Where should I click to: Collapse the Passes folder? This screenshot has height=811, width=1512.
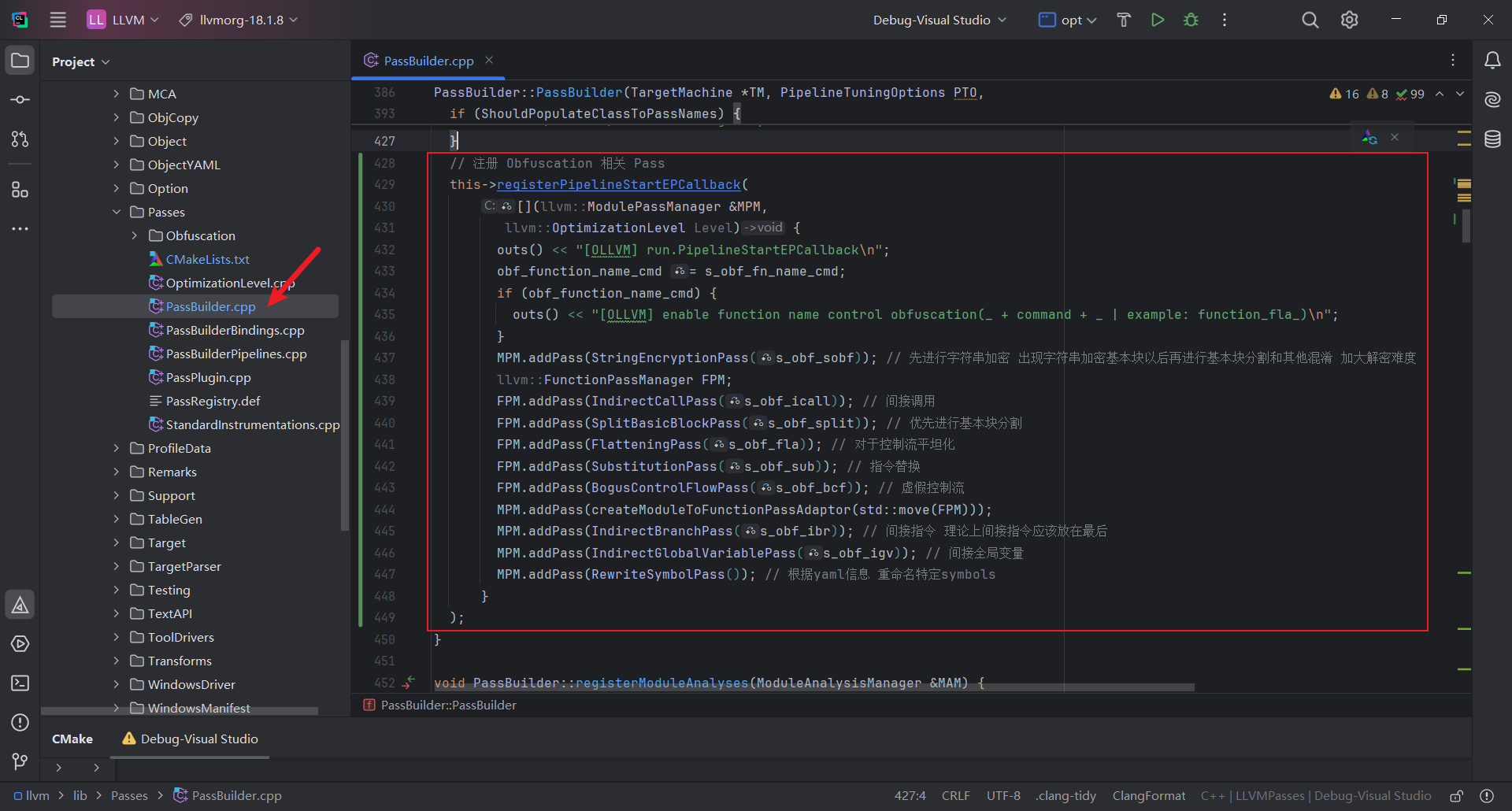tap(117, 212)
